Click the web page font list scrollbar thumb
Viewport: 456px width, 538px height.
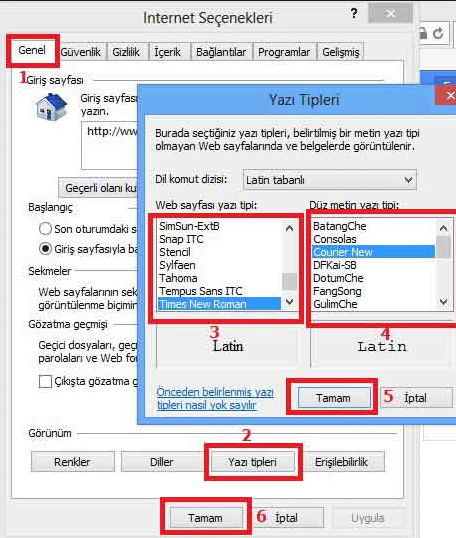pyautogui.click(x=290, y=281)
